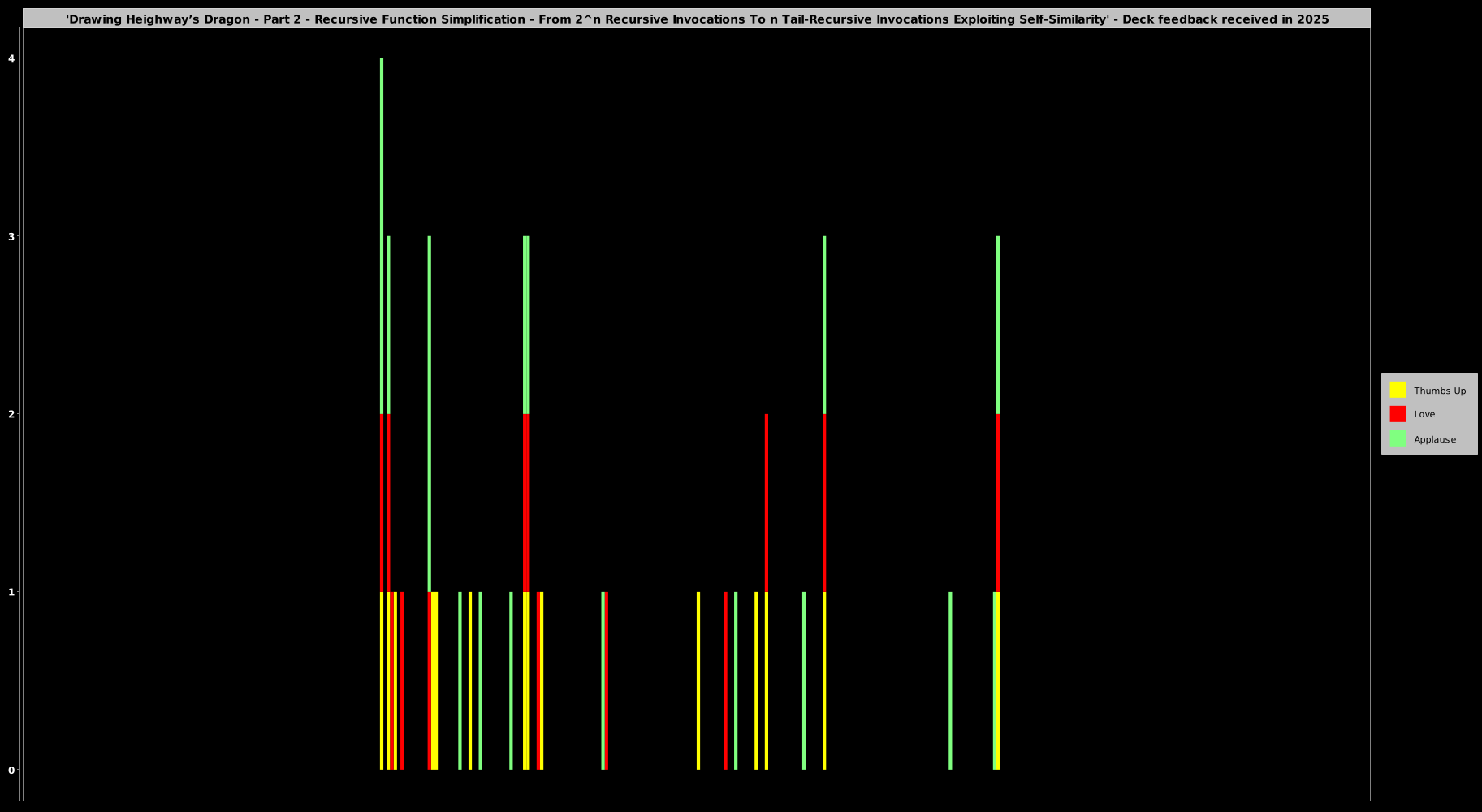Click the green top of the tallest bar
This screenshot has width=1482, height=812.
pos(382,235)
